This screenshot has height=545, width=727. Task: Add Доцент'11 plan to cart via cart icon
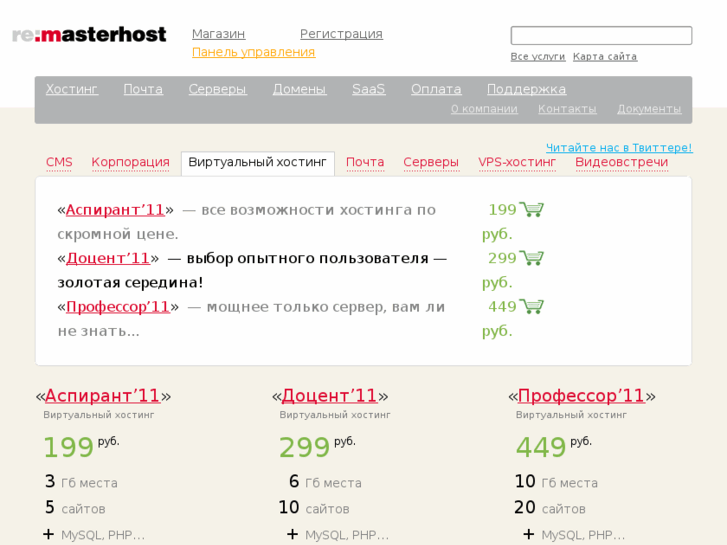pyautogui.click(x=531, y=258)
